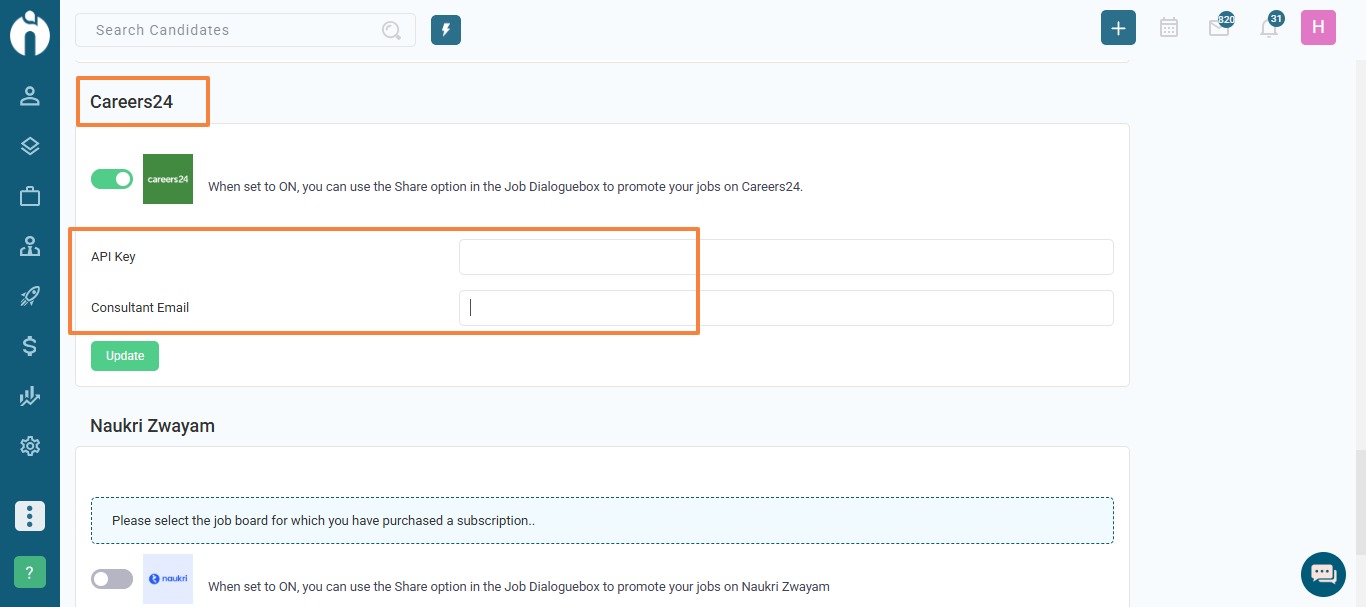Screen dimensions: 1366x607
Task: Open the dollar sign billing icon
Action: click(30, 346)
